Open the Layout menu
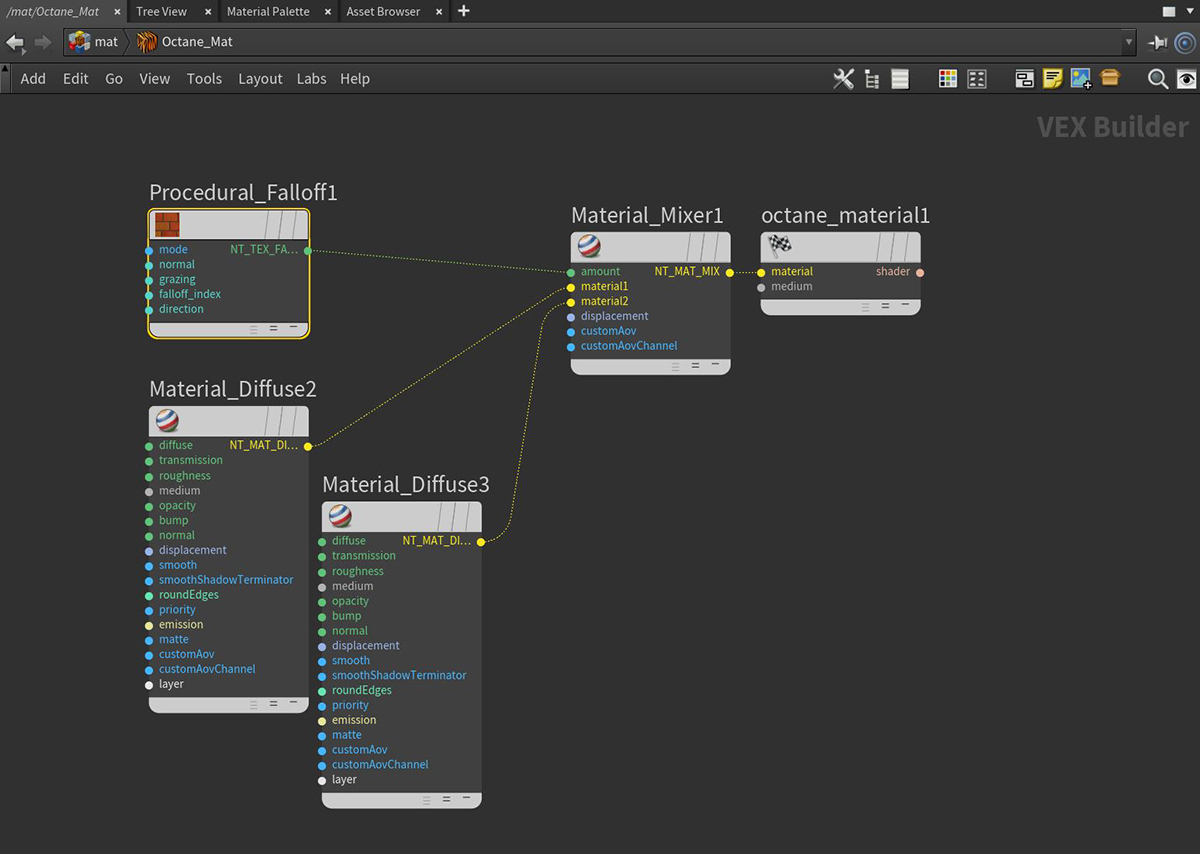1200x854 pixels. click(260, 79)
